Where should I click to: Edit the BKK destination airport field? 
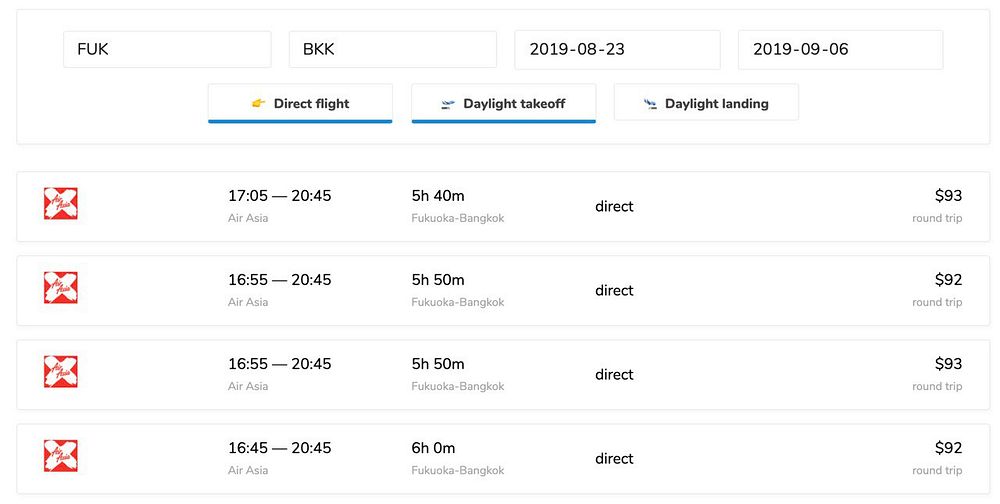392,49
